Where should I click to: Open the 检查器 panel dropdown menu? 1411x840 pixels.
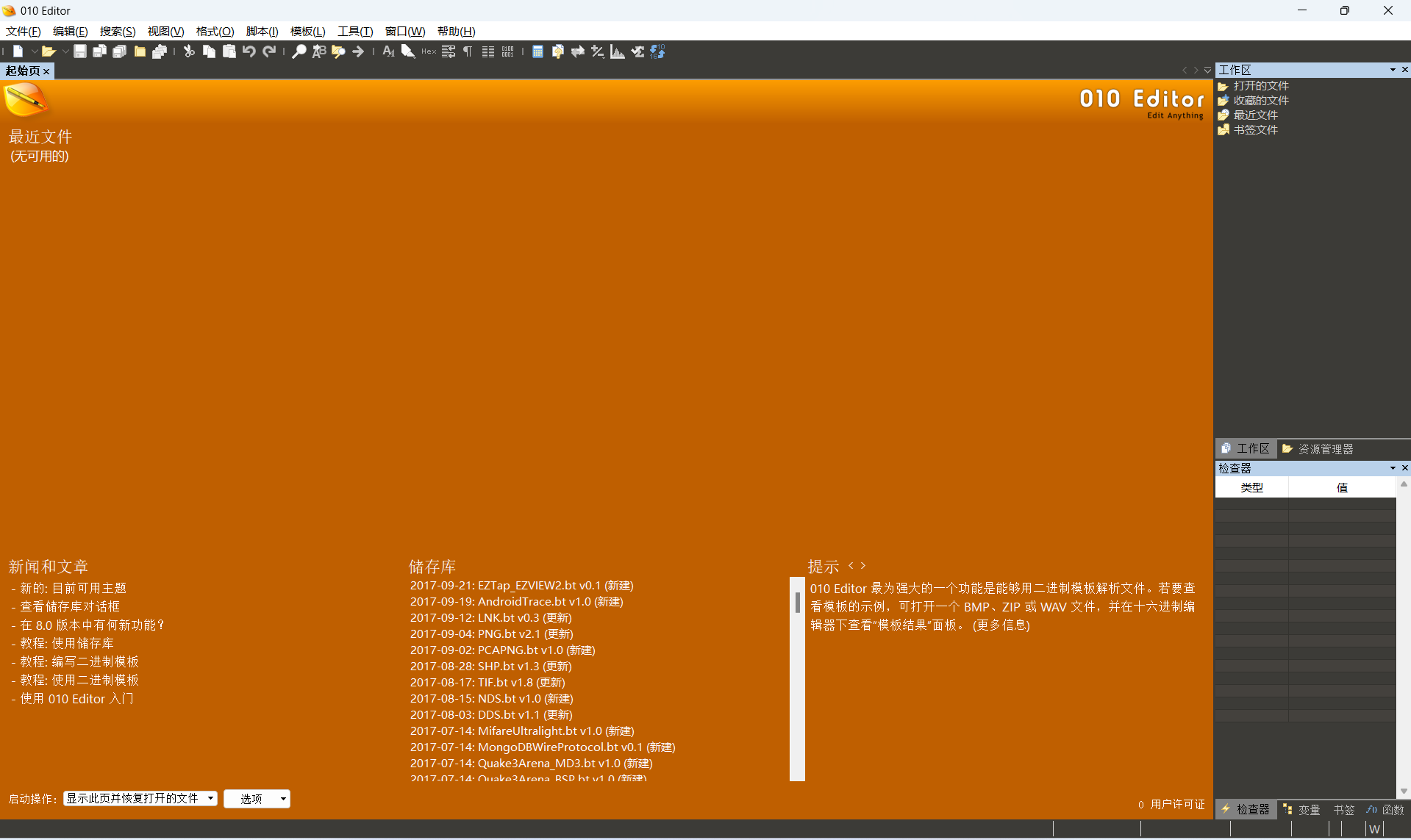click(x=1392, y=468)
